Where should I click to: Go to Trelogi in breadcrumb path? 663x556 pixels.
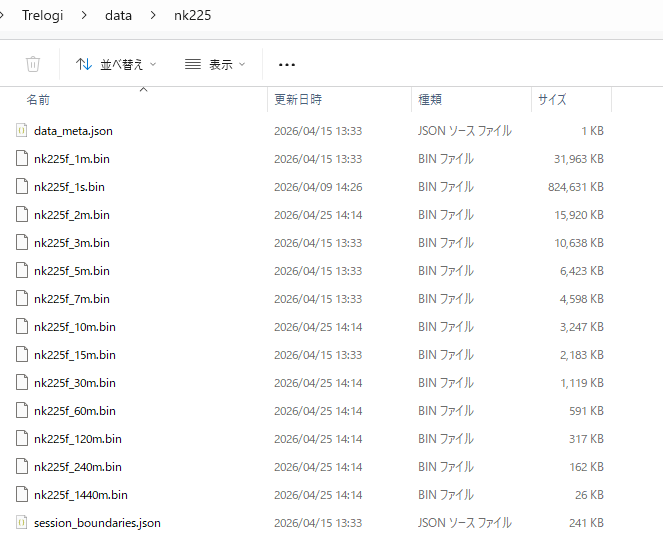pyautogui.click(x=42, y=16)
